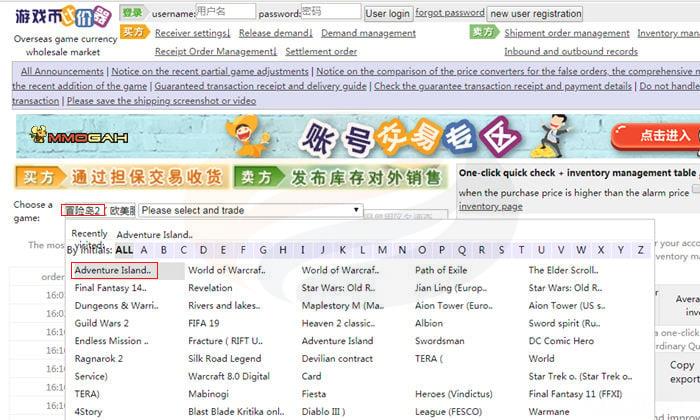
Task: Choose Path of Exile in game list
Action: click(x=441, y=270)
